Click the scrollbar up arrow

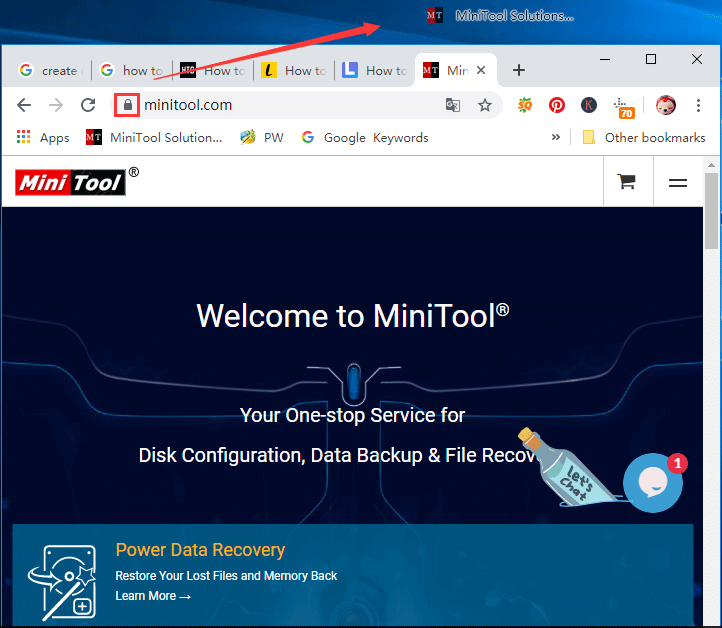point(711,164)
